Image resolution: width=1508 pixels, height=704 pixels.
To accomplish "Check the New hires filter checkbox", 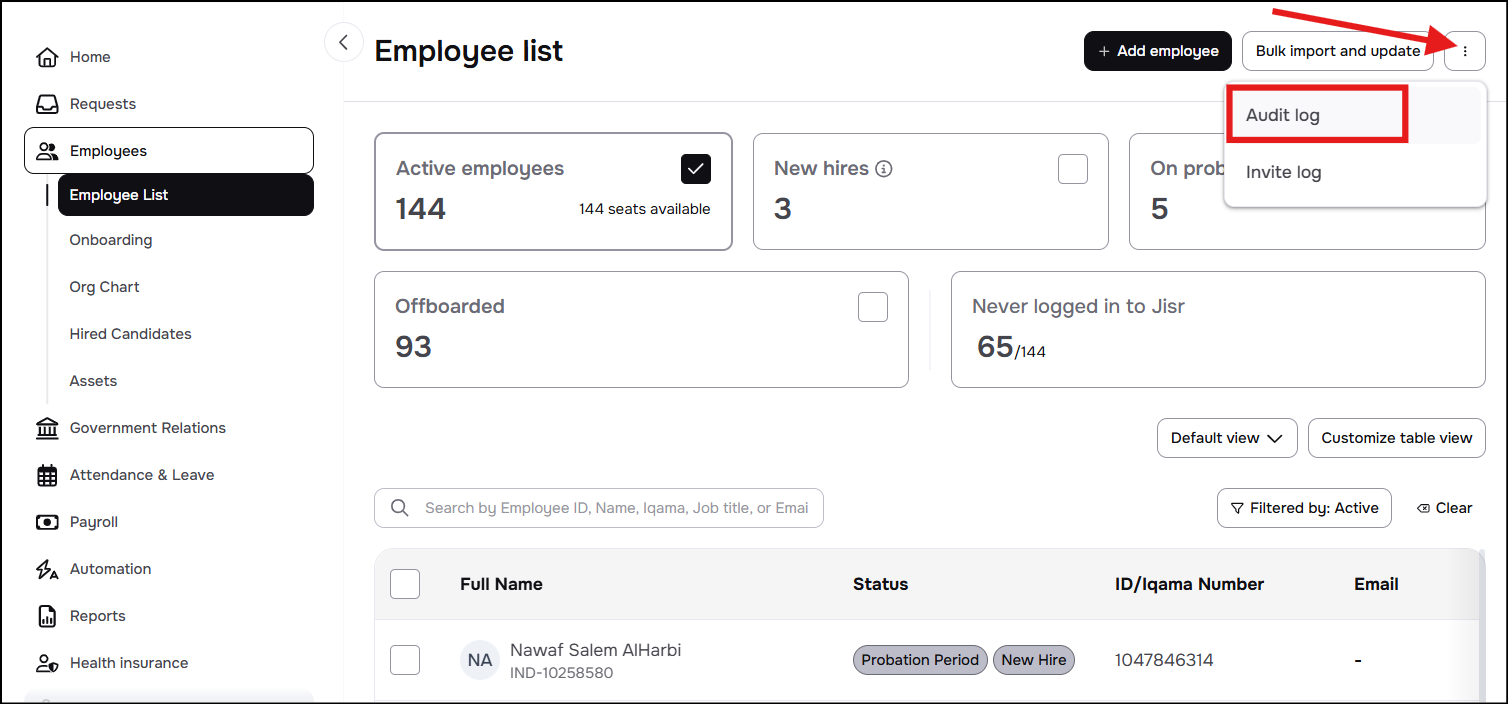I will coord(1073,169).
